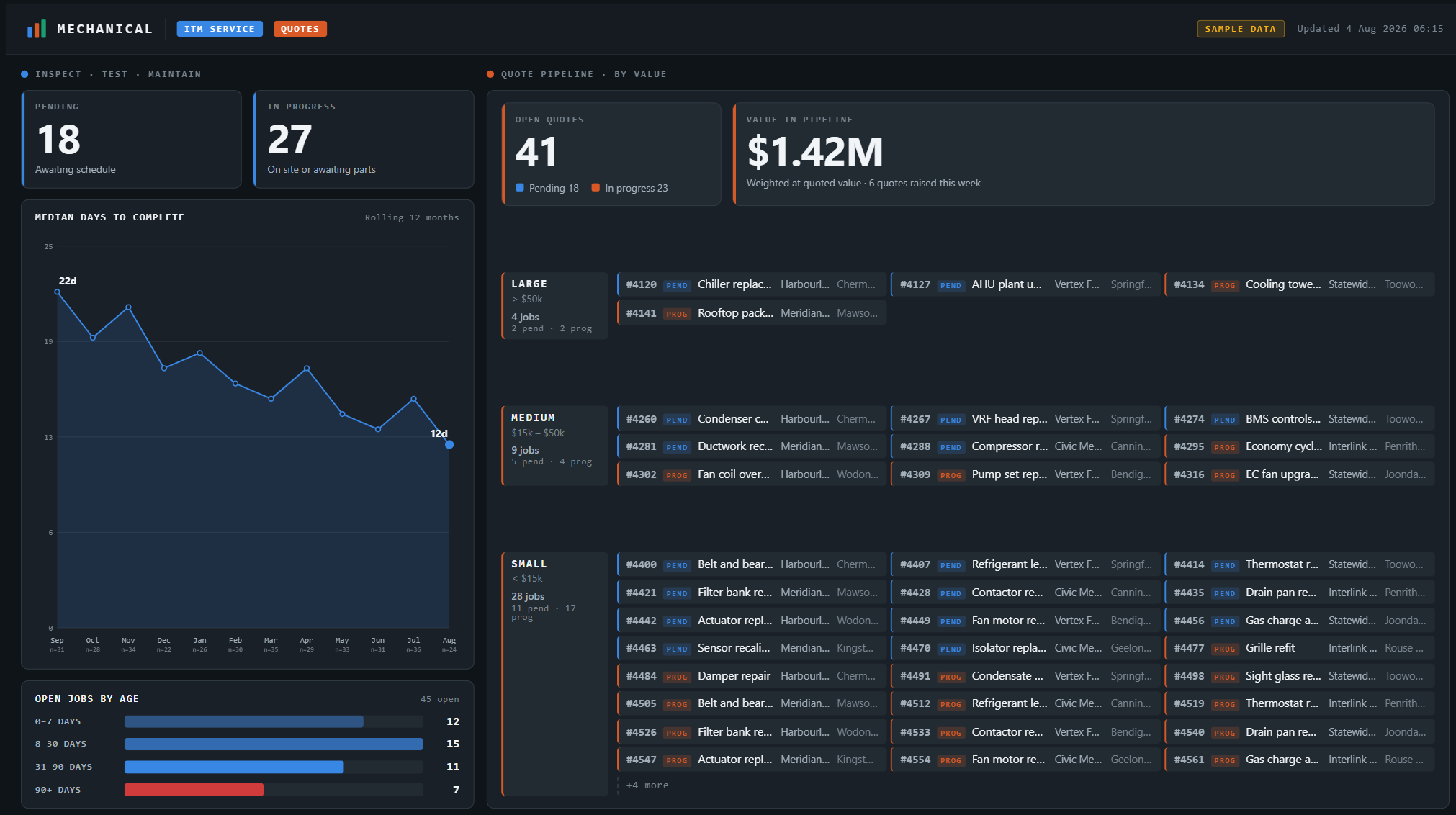This screenshot has height=815, width=1456.
Task: Click the orange In progress 23 legend square
Action: pyautogui.click(x=596, y=187)
